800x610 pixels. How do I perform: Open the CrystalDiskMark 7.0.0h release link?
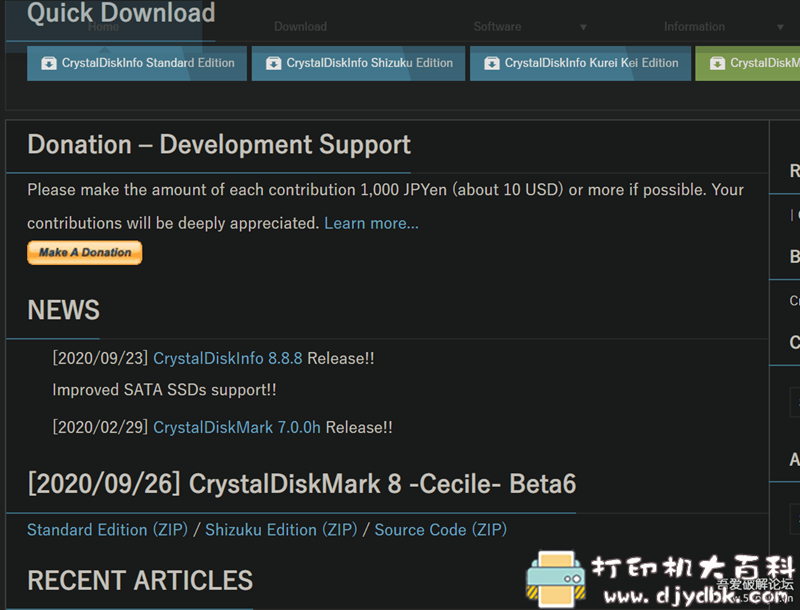(x=237, y=427)
